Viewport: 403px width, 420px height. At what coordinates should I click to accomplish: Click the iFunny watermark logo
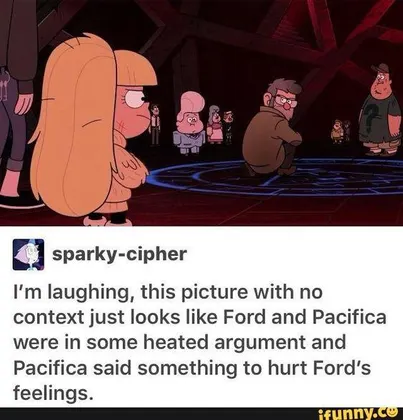[x=358, y=414]
